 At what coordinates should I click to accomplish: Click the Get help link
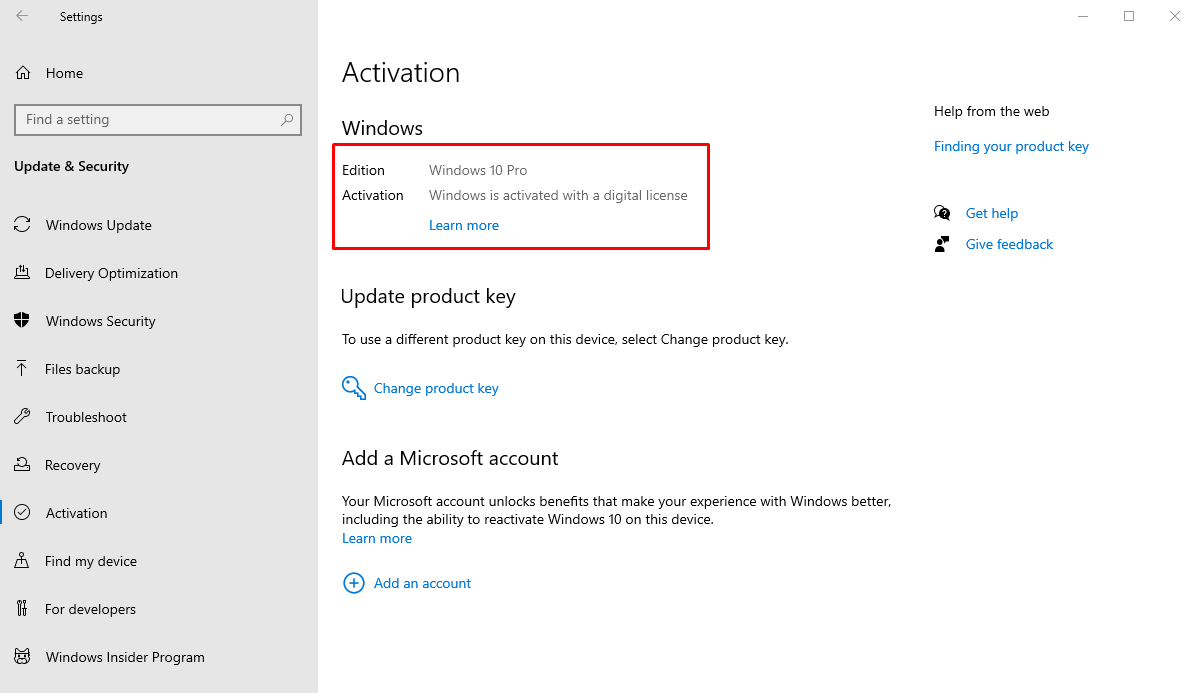coord(991,213)
